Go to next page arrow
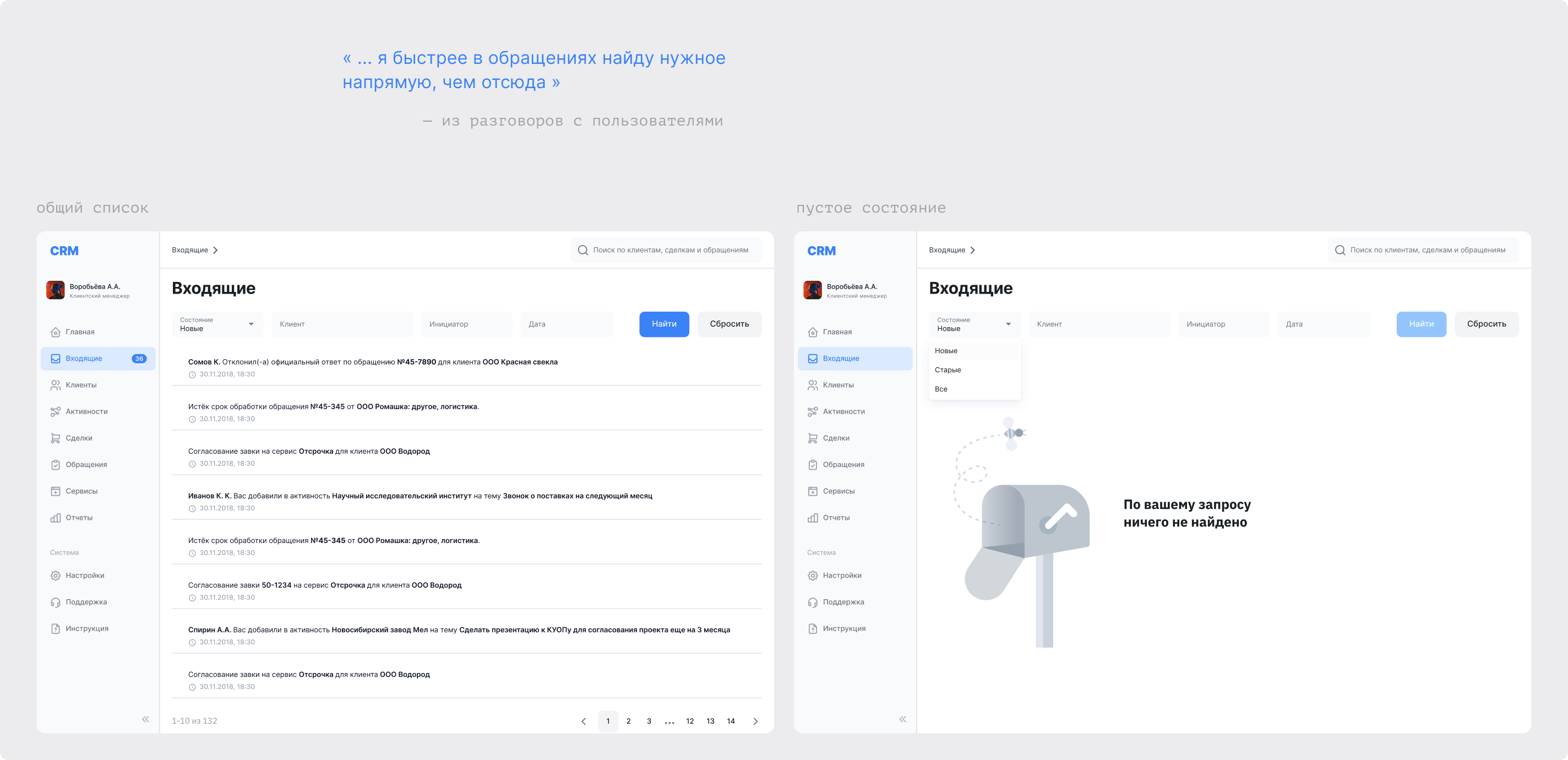The height and width of the screenshot is (760, 1568). coord(755,721)
